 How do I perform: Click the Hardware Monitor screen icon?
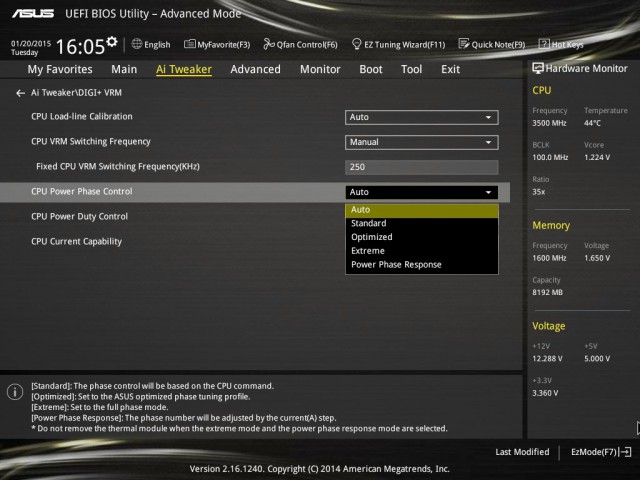coord(538,68)
